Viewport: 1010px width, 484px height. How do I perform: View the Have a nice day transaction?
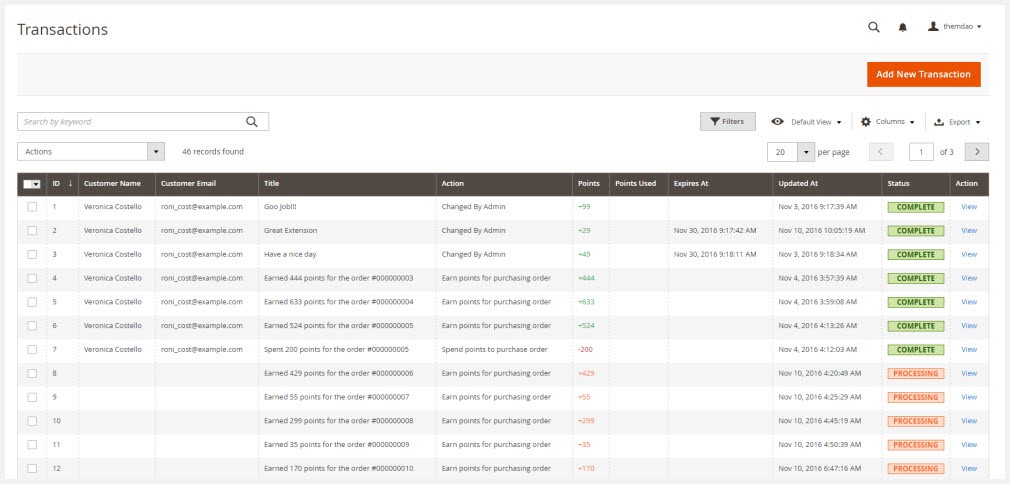pos(969,255)
